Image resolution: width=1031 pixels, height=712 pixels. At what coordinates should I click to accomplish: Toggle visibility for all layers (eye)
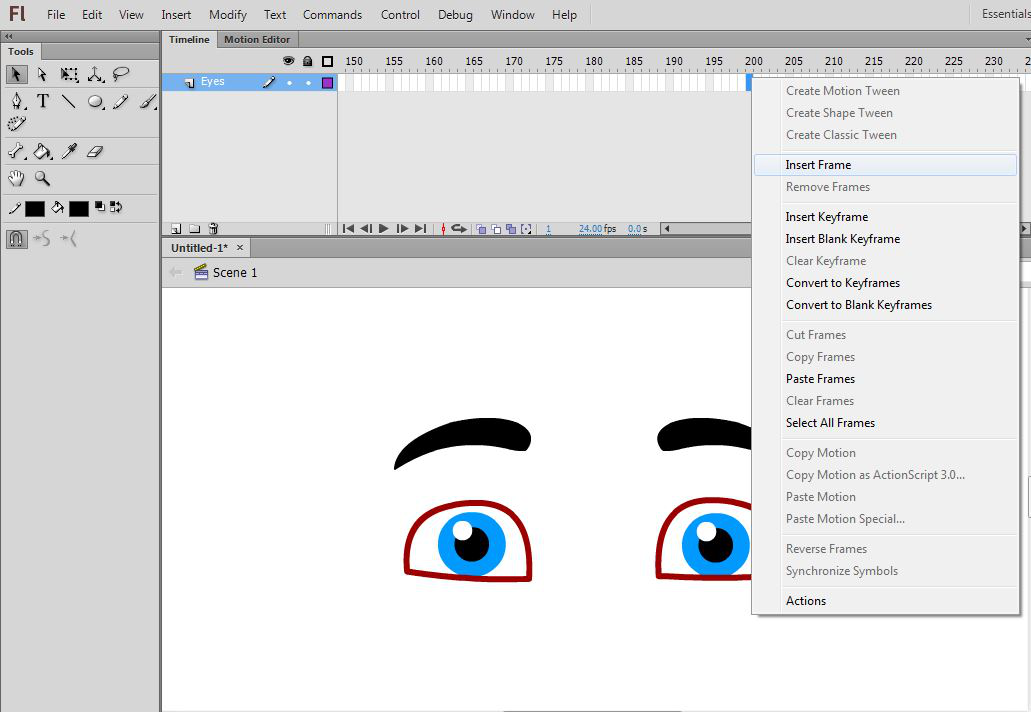[x=289, y=61]
